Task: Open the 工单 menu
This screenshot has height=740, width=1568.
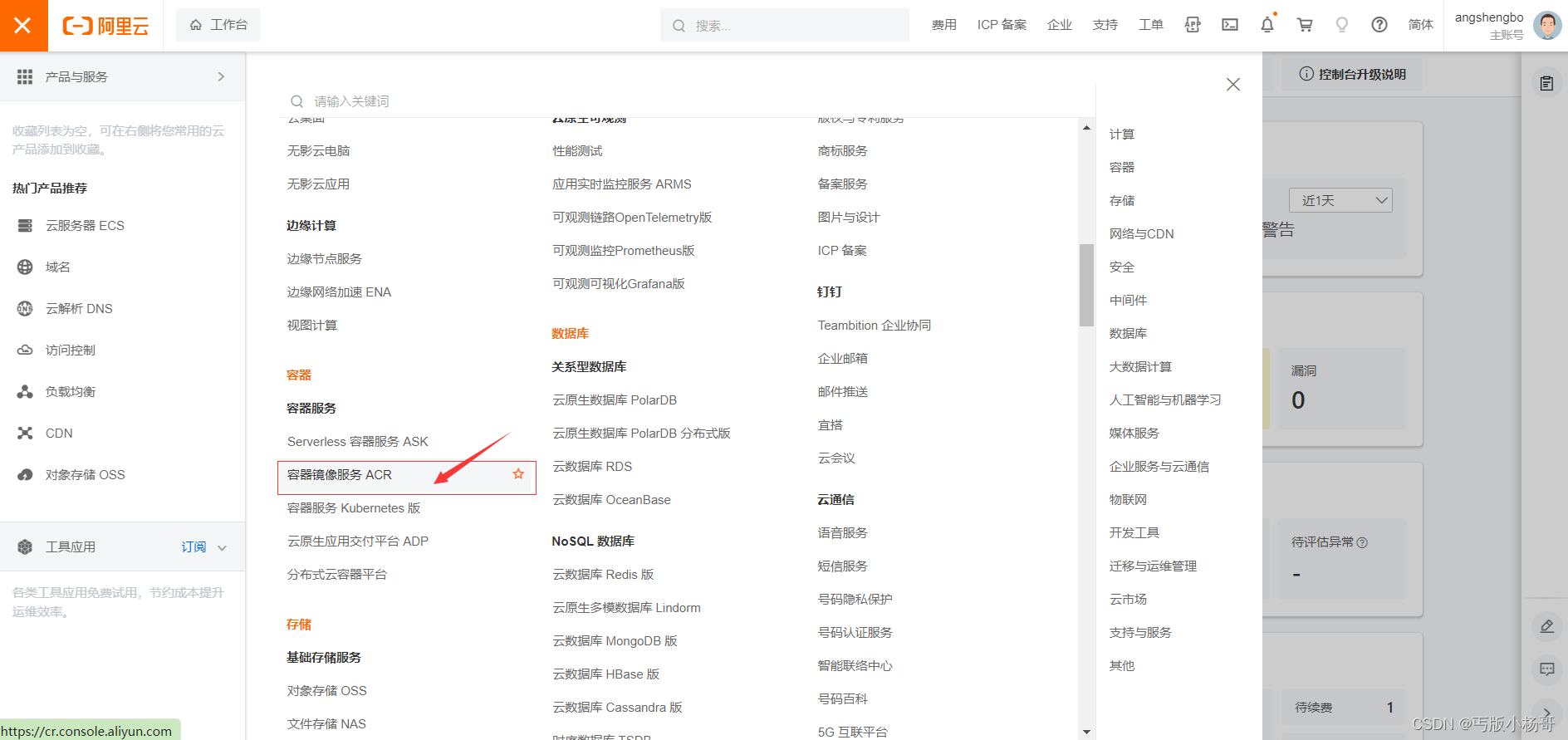Action: (x=1150, y=25)
